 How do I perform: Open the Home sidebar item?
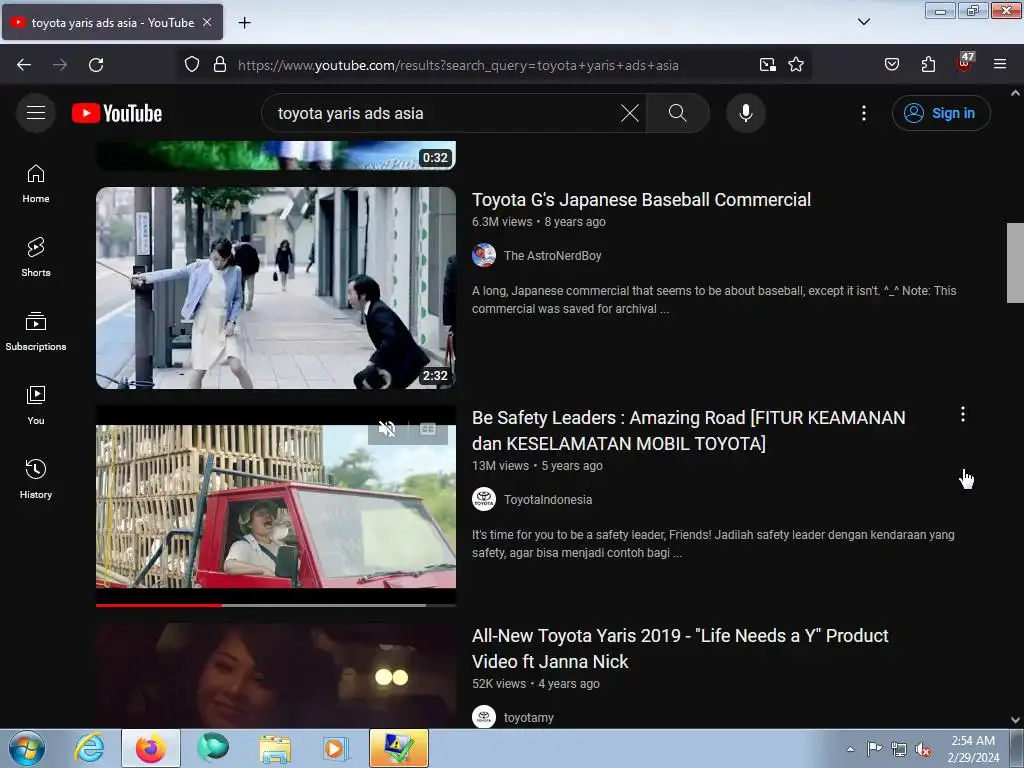tap(36, 184)
